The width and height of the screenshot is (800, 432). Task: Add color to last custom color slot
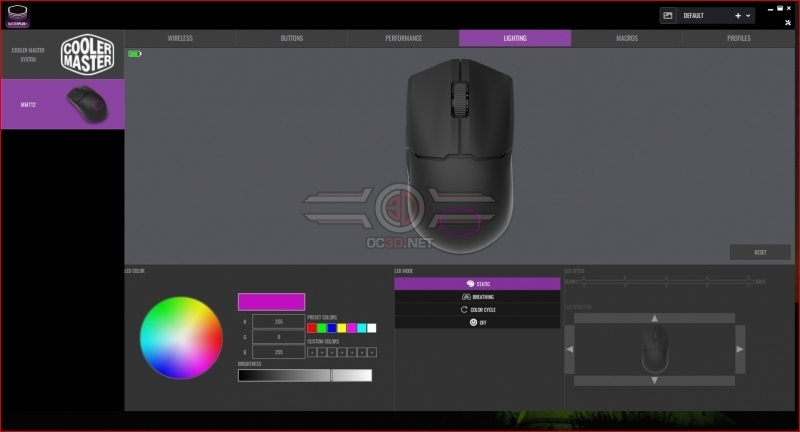(x=372, y=352)
